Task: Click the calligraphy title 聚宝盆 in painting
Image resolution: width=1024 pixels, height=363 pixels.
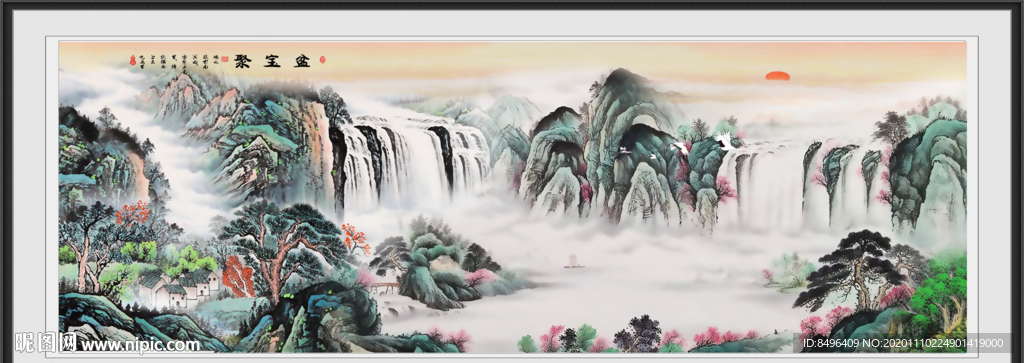Action: [272, 62]
